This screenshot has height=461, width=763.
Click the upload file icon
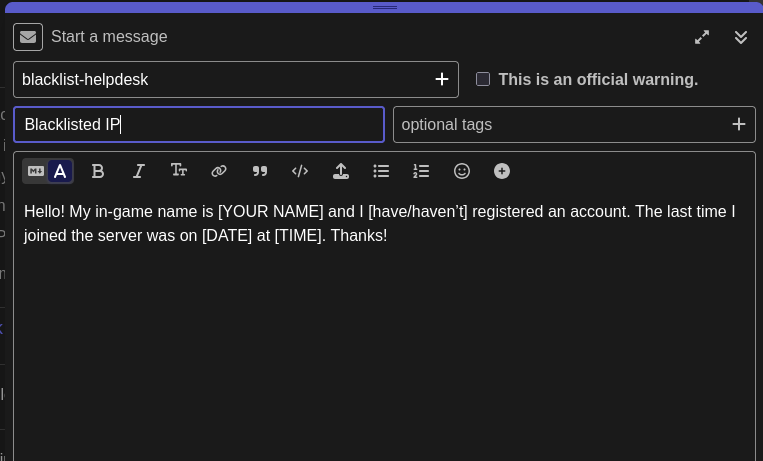(341, 171)
